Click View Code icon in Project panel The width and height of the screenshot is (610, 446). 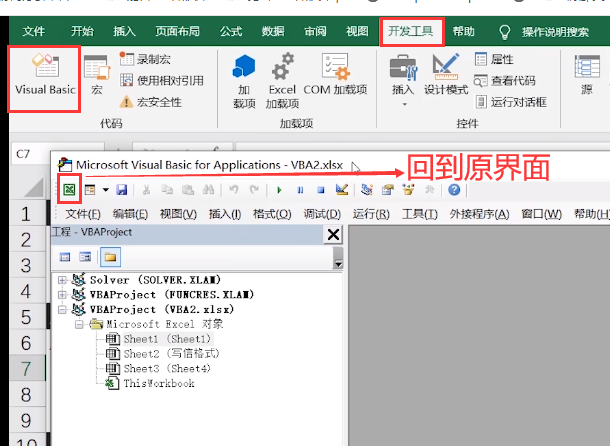[65, 257]
